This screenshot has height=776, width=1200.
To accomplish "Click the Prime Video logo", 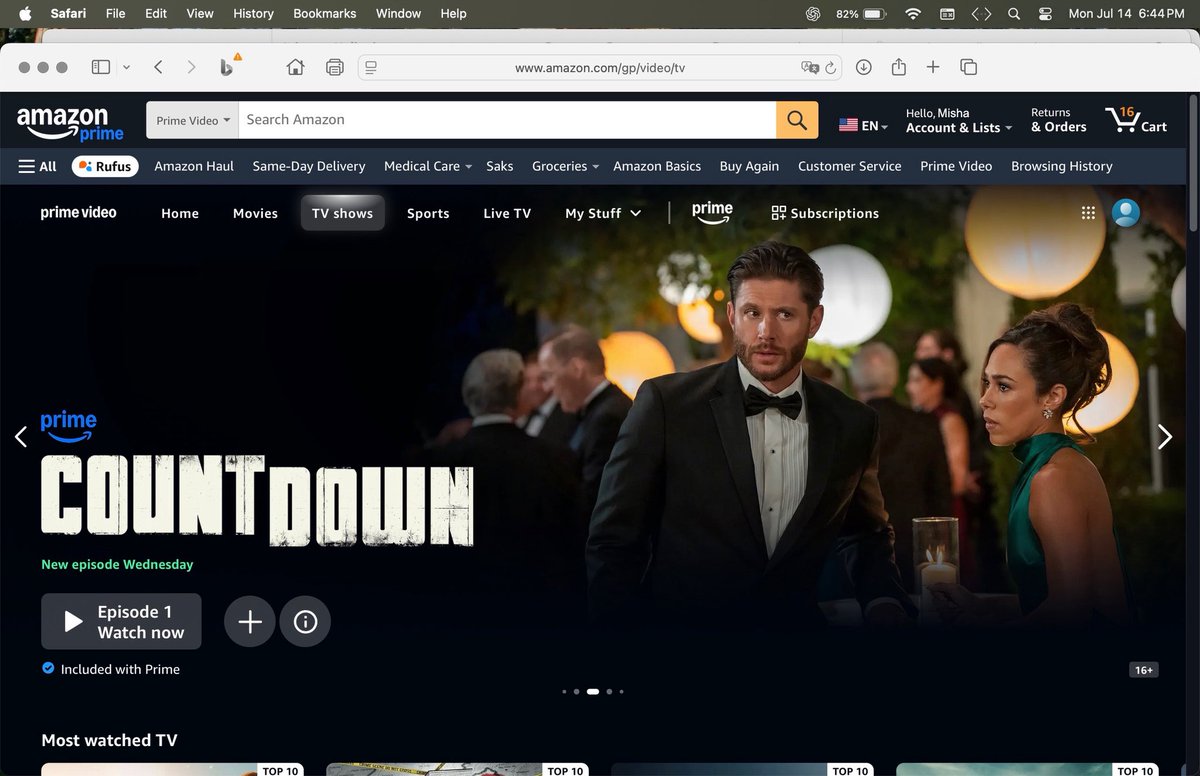I will click(78, 213).
